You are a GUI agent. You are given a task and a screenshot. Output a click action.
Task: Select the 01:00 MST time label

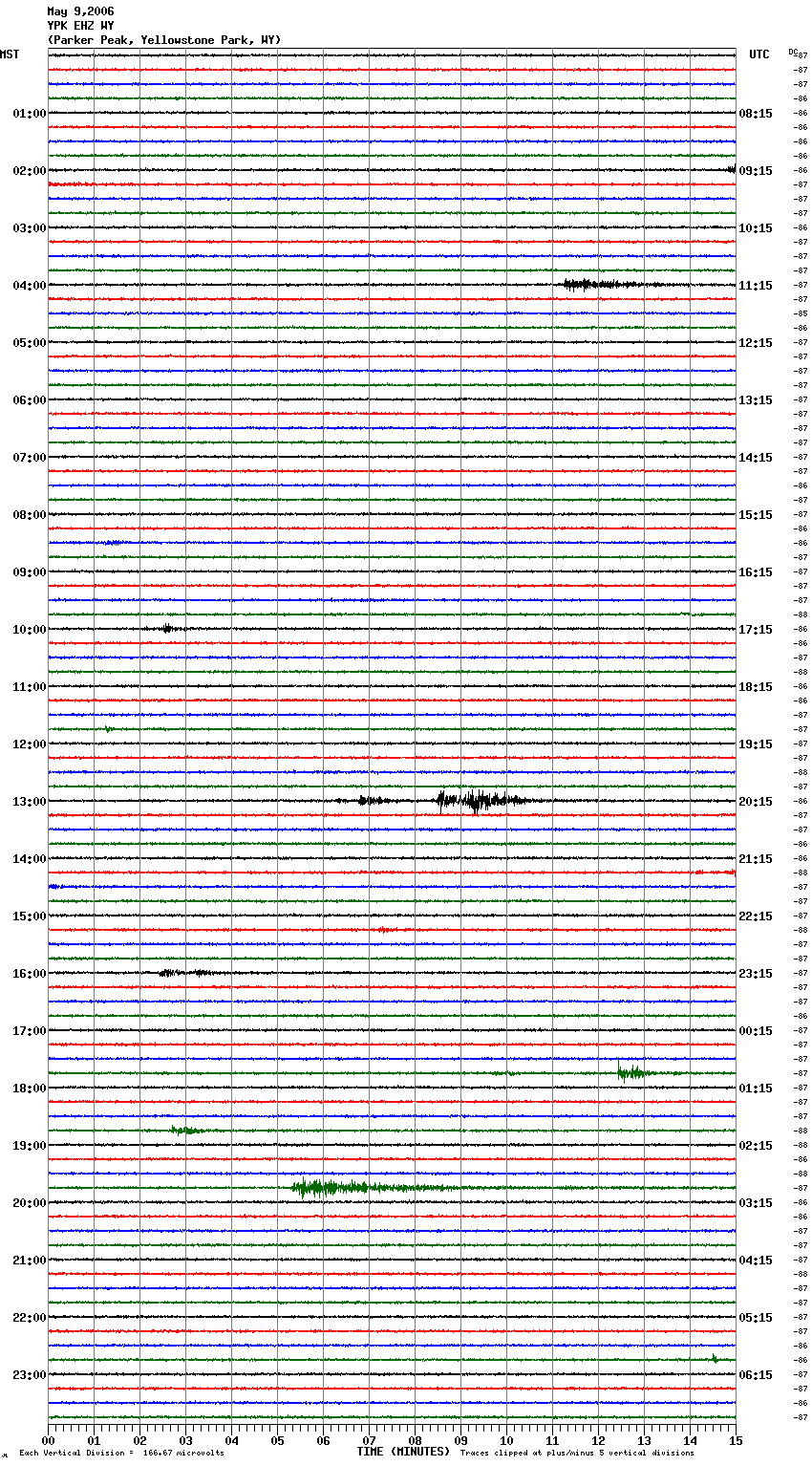pyautogui.click(x=30, y=114)
